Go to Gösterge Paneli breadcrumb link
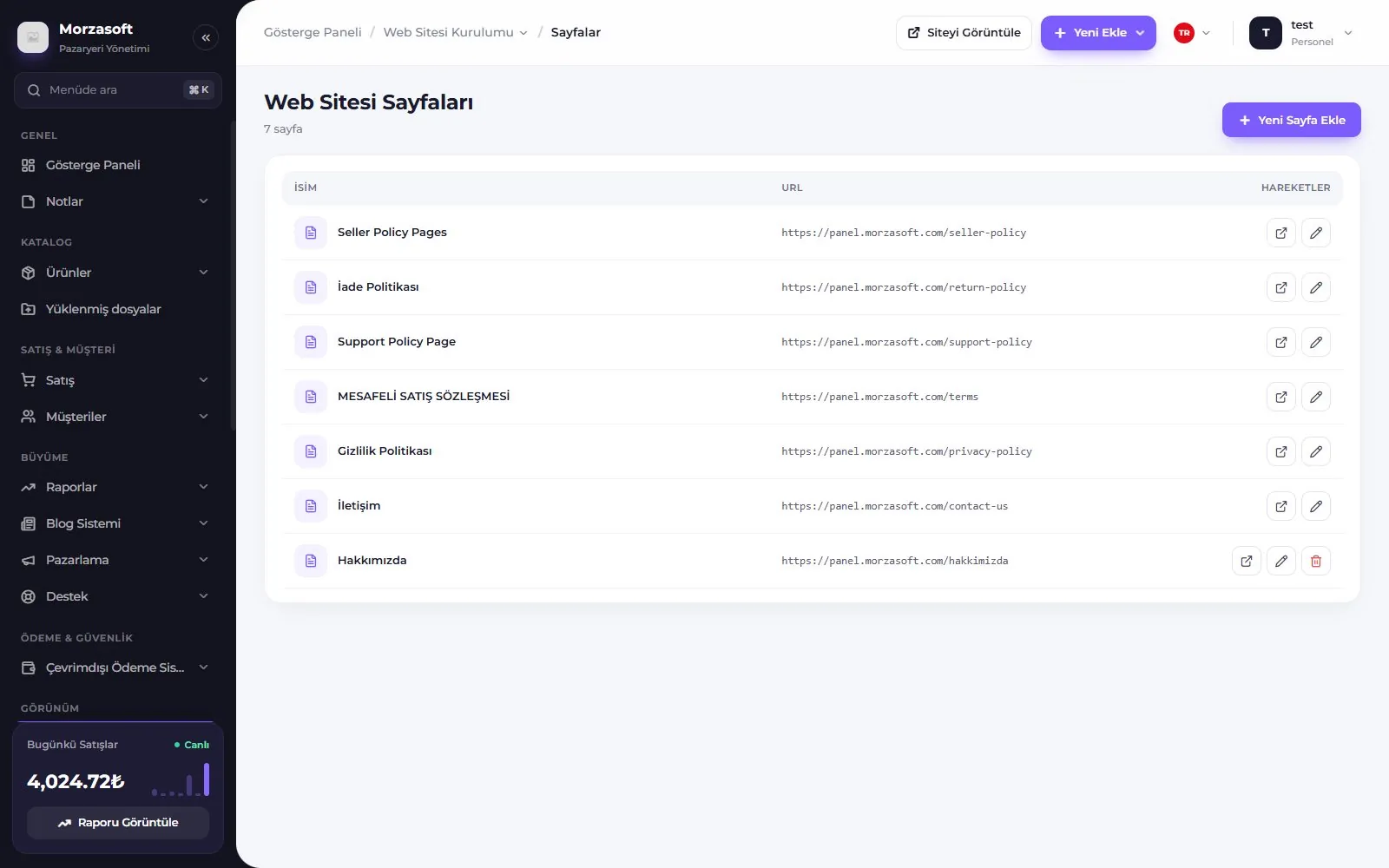 point(313,32)
